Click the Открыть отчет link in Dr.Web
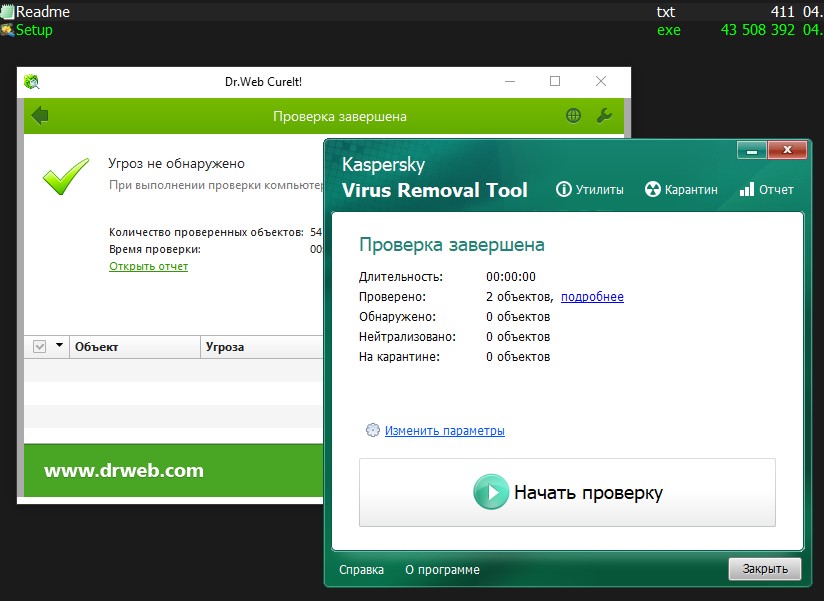 pos(149,266)
